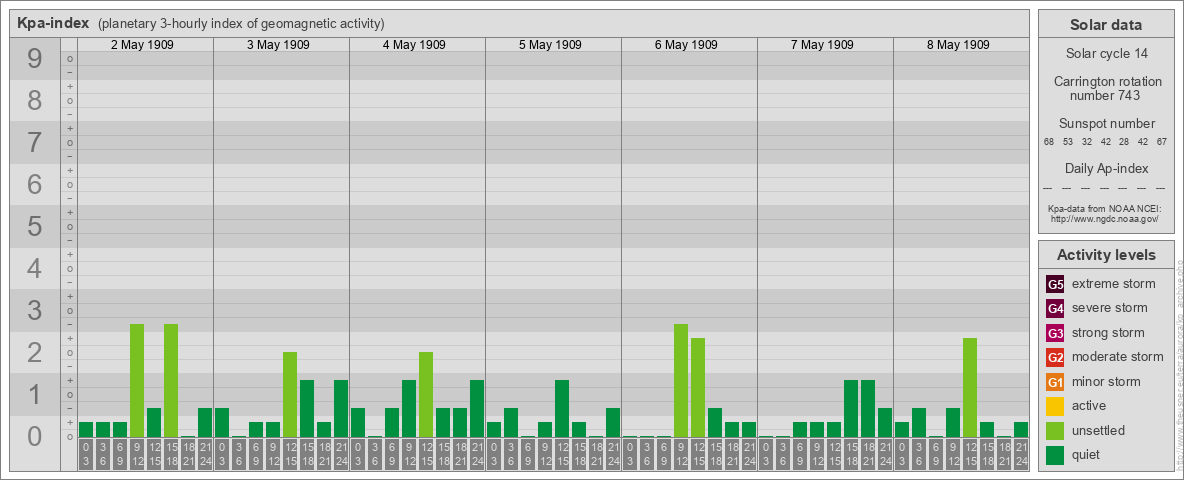
Task: Open the www.ngdc.noaa.gov link
Action: pos(1104,218)
